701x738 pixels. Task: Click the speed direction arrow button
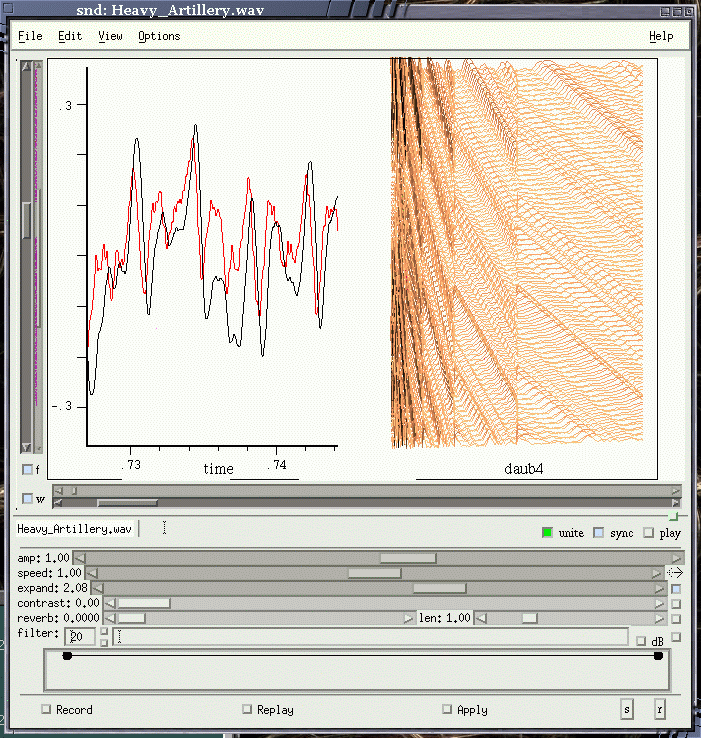click(675, 573)
